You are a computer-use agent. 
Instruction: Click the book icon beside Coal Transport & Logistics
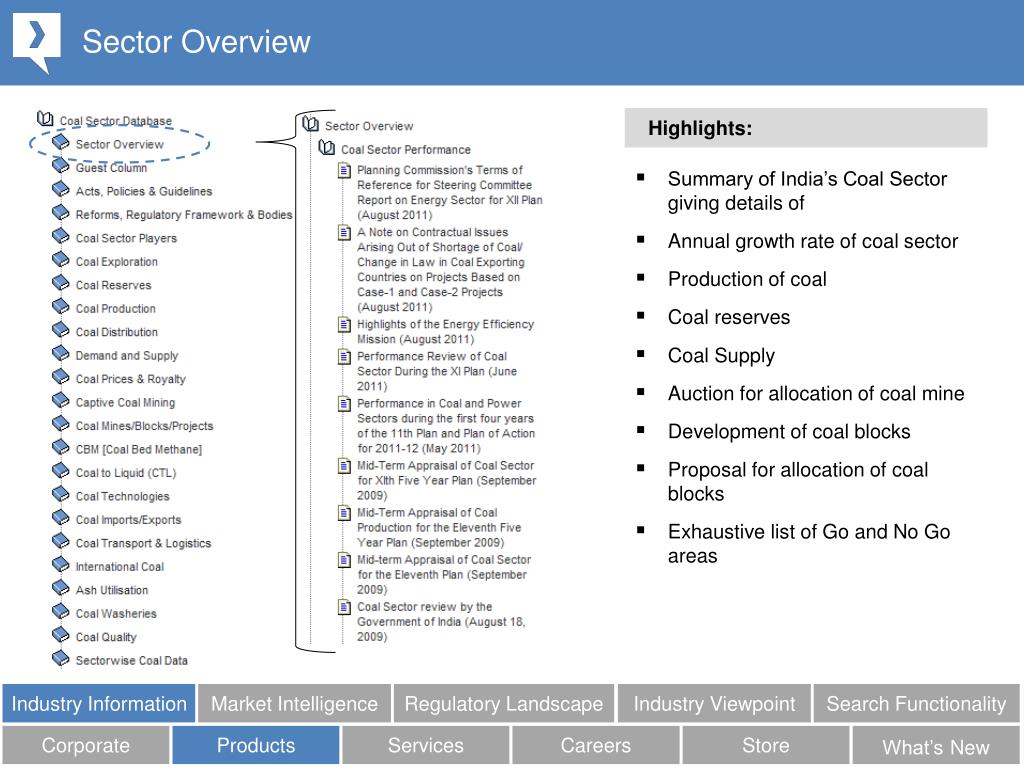tap(61, 541)
